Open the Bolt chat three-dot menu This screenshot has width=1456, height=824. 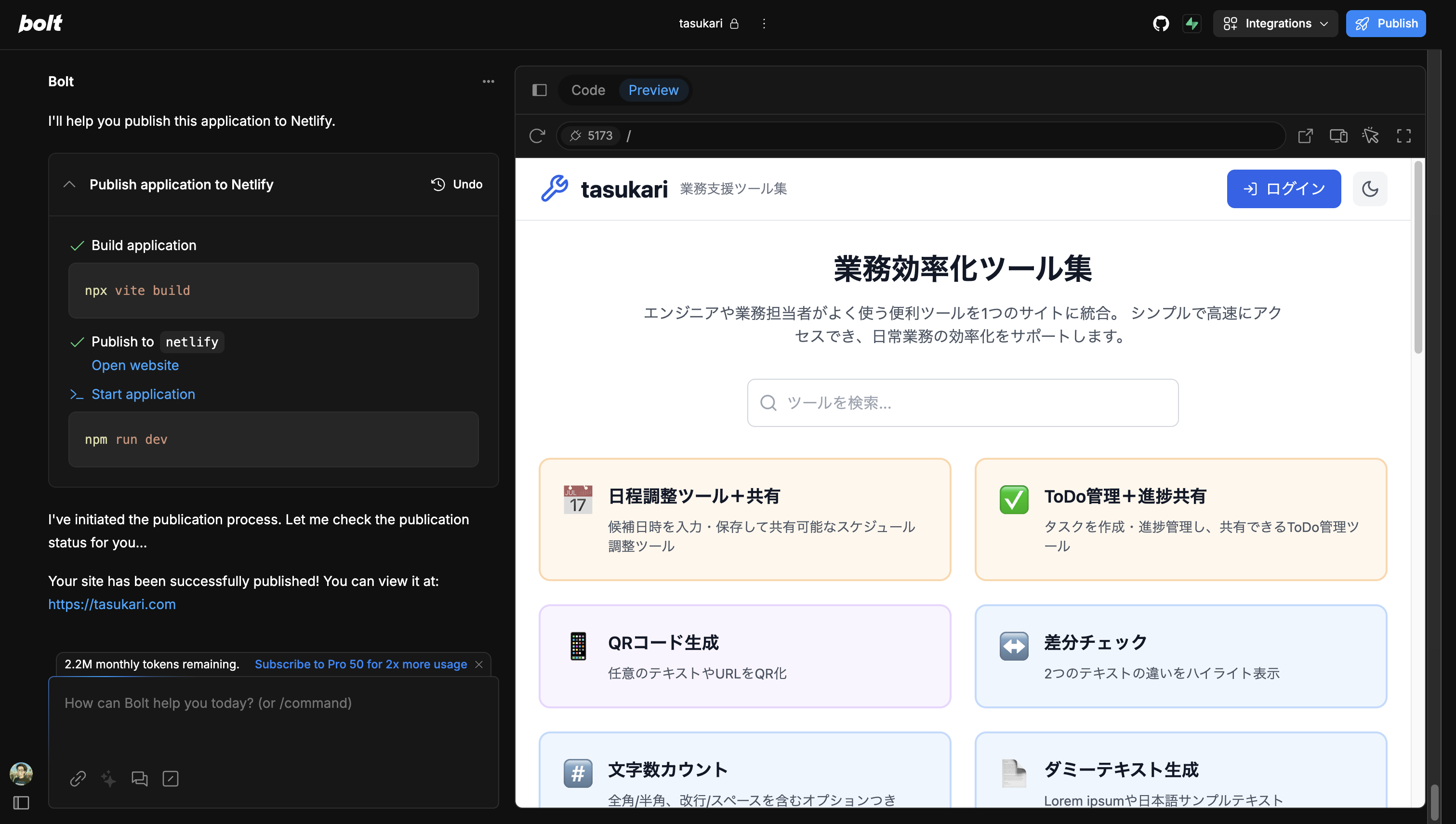tap(488, 81)
